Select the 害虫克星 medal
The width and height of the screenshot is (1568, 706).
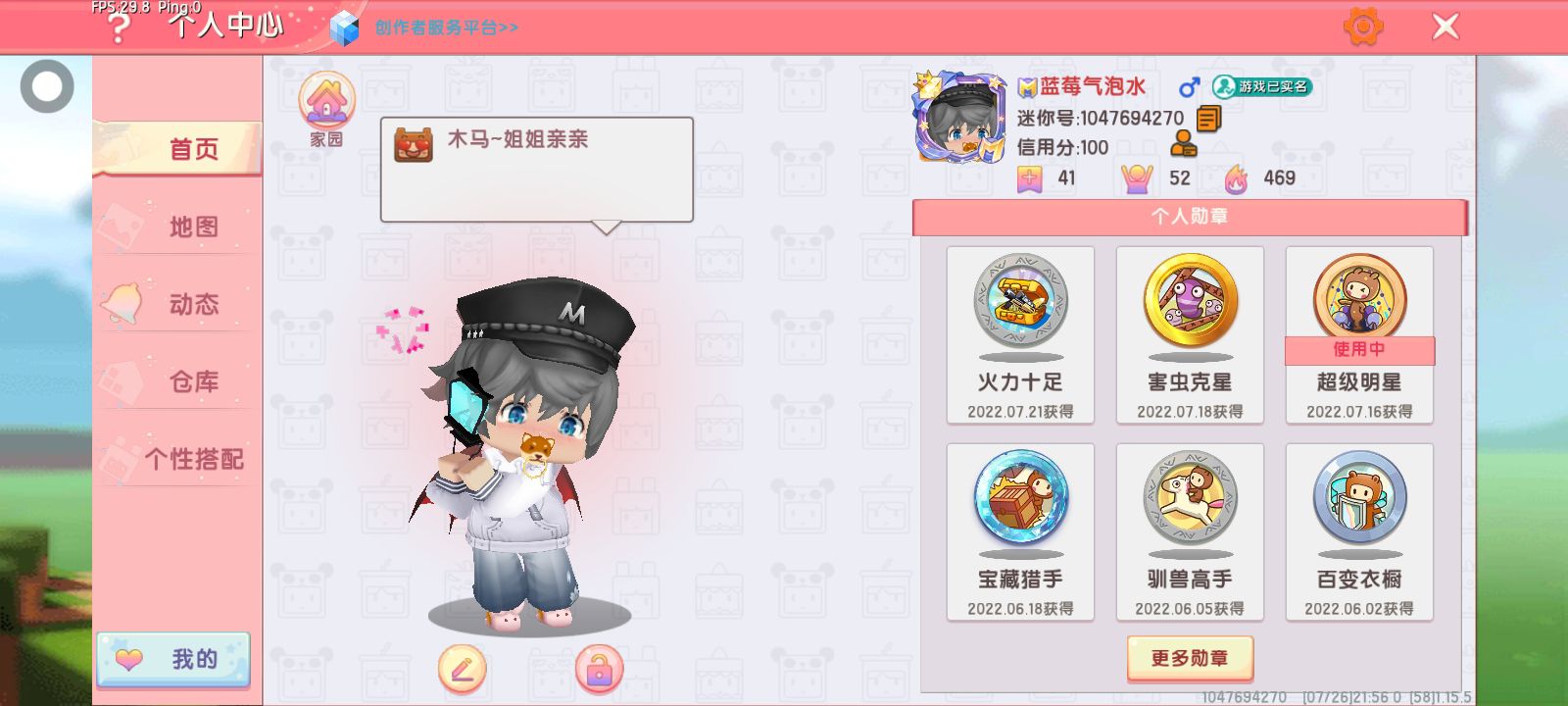coord(1190,335)
